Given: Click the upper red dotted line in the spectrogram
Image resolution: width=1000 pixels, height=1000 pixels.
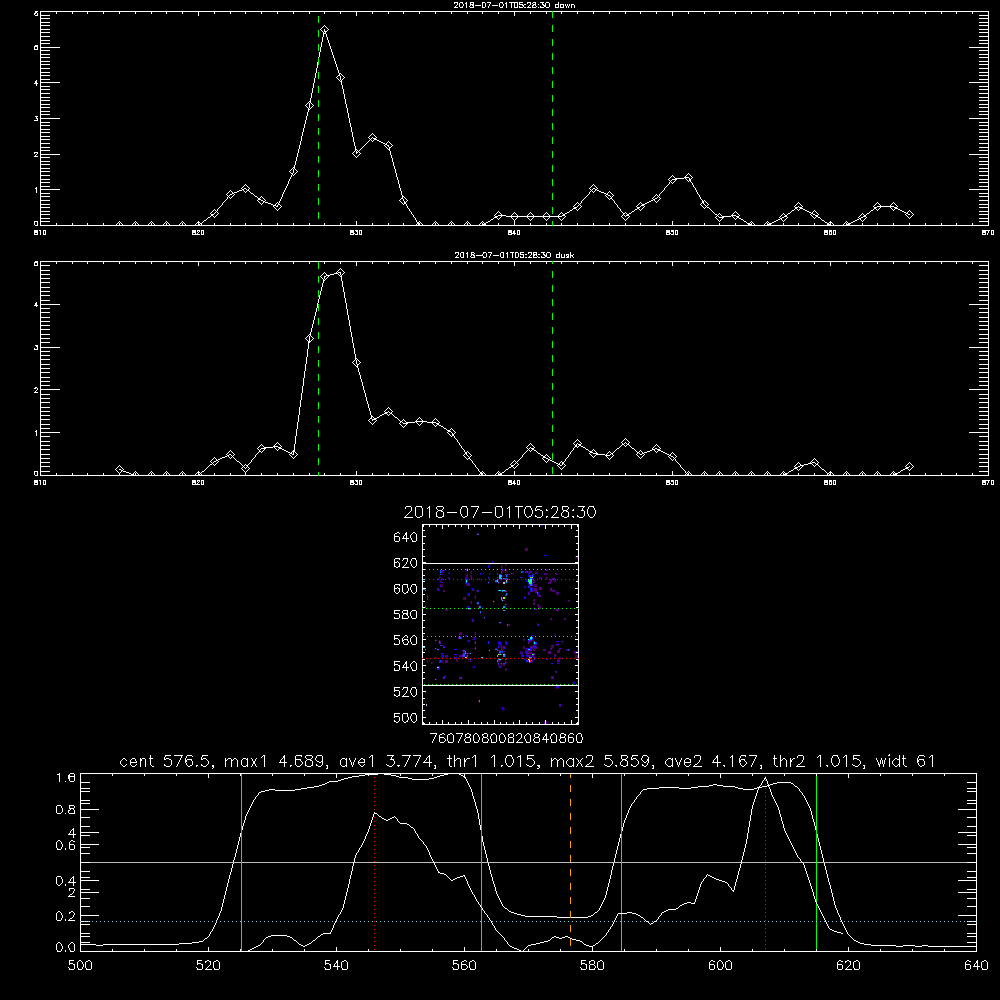Looking at the screenshot, I should (x=501, y=579).
